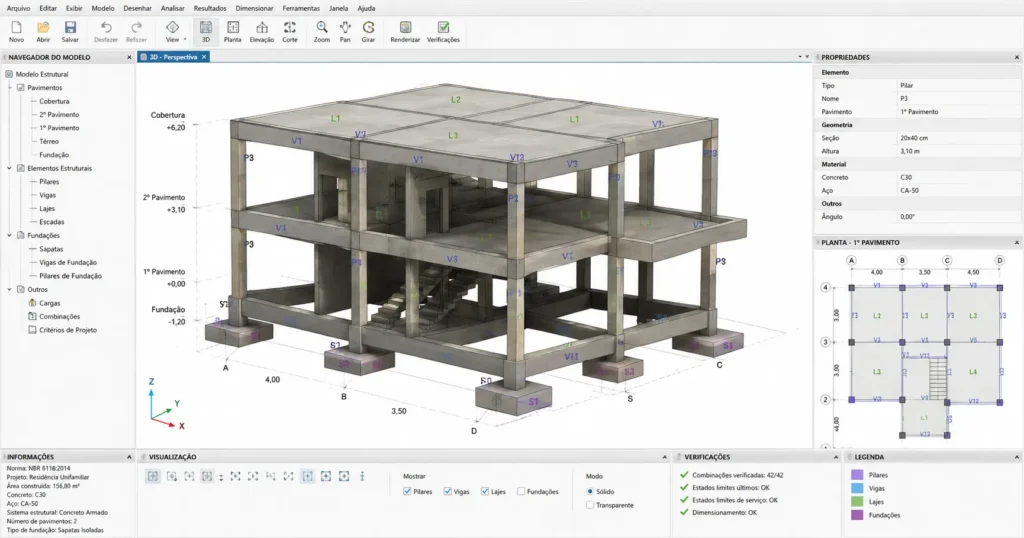
Task: Collapse the Fundações tree node
Action: pyautogui.click(x=9, y=235)
